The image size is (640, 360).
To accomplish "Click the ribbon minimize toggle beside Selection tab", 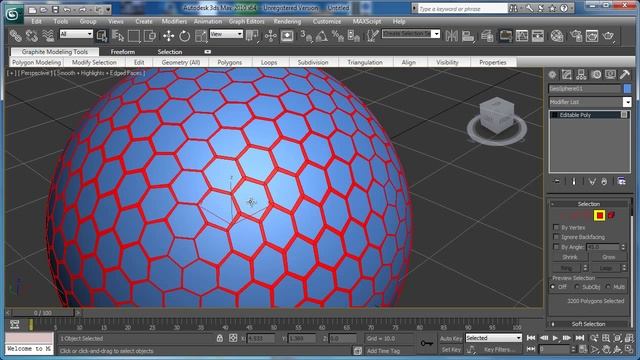I will pyautogui.click(x=207, y=52).
